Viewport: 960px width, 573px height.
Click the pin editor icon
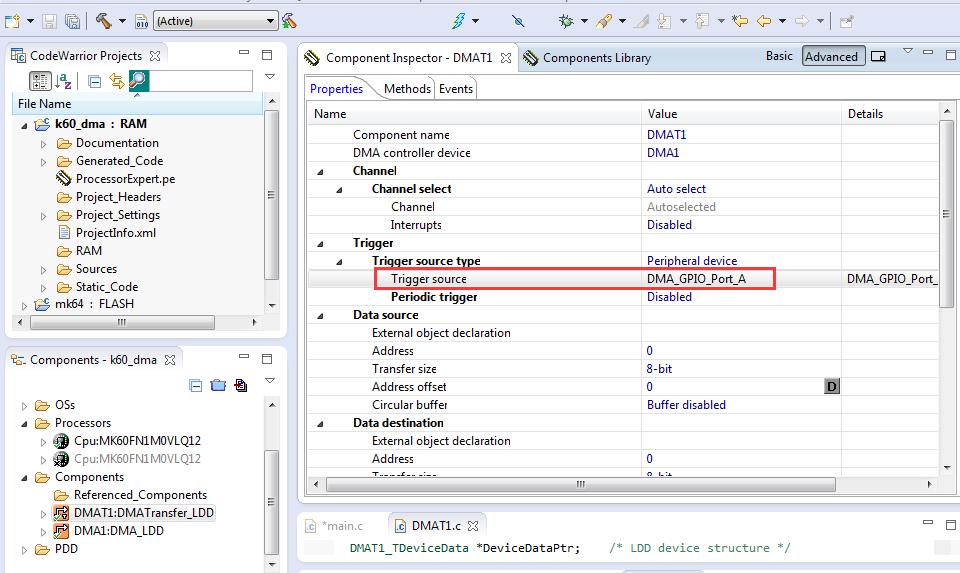847,21
